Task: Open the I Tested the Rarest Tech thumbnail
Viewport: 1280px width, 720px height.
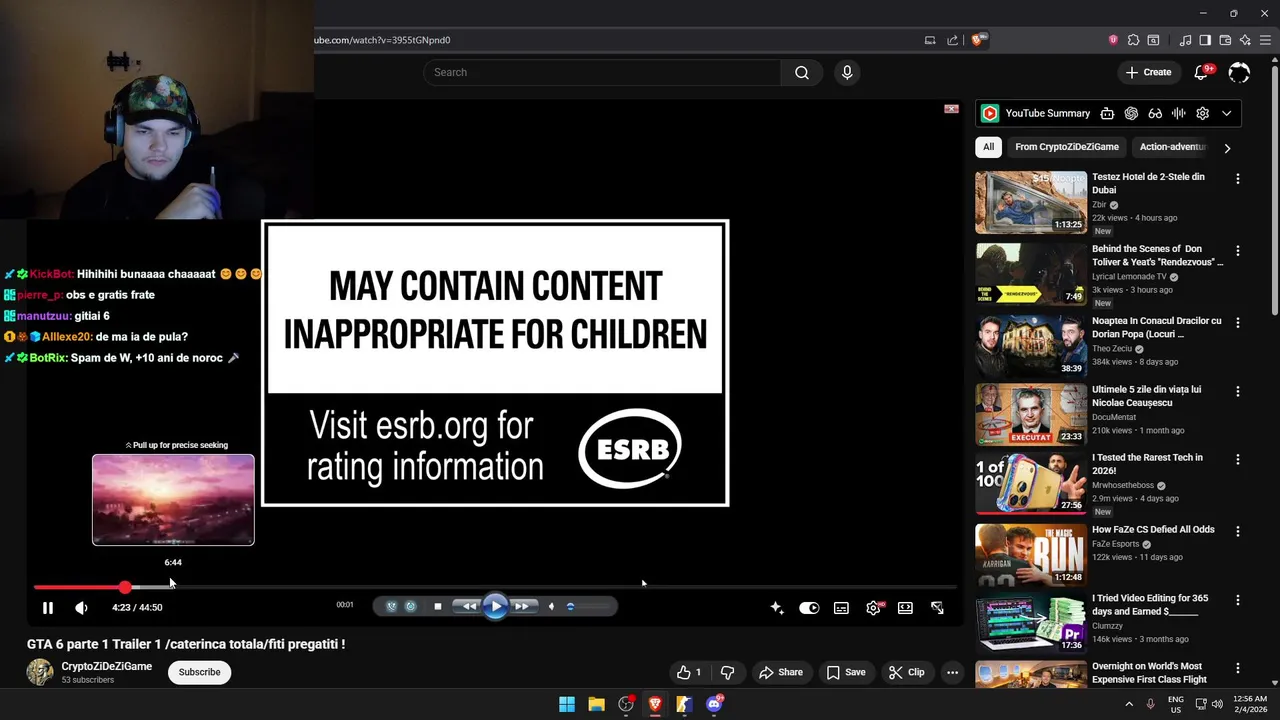Action: pos(1030,483)
